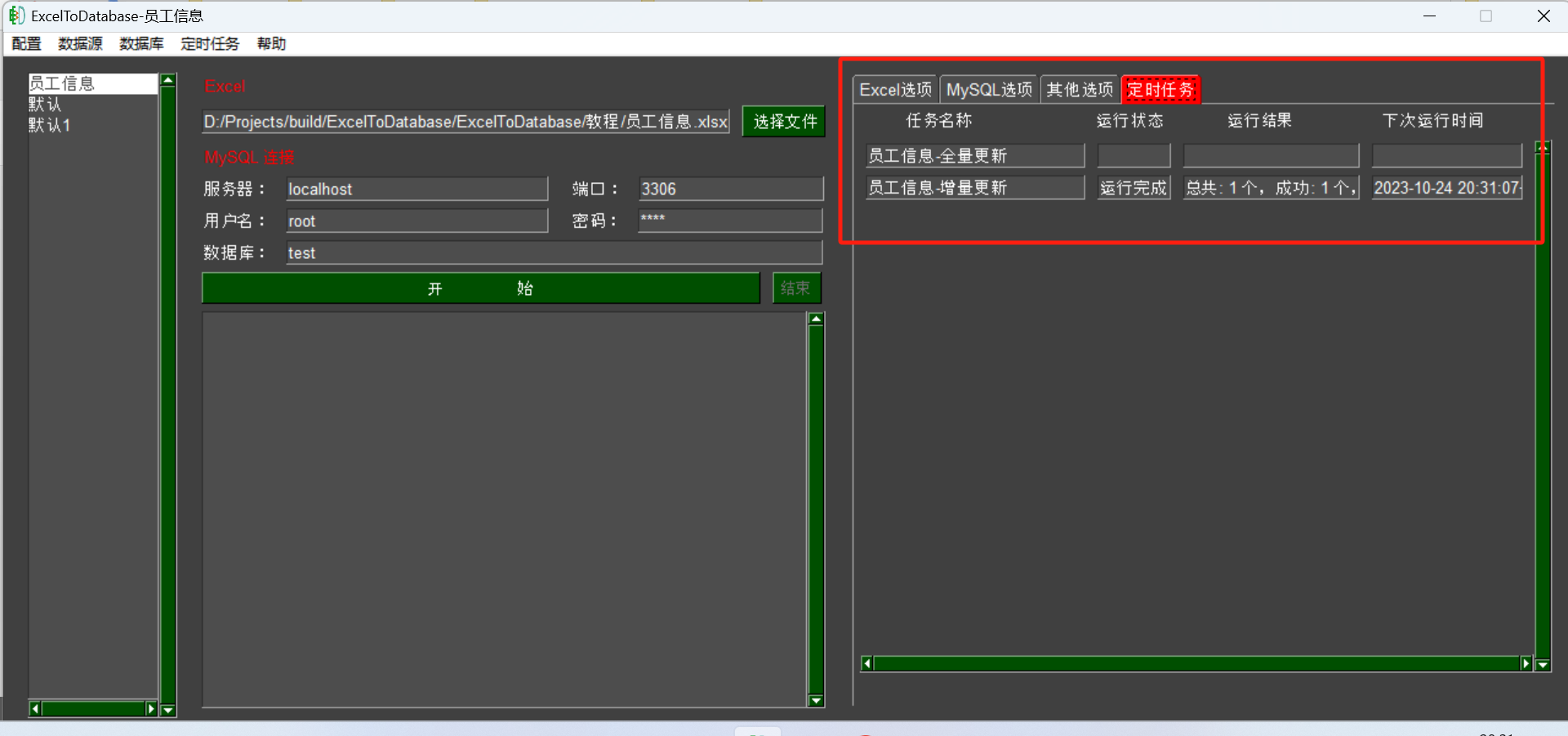
Task: Click the 数据库 field showing test
Action: [x=554, y=252]
